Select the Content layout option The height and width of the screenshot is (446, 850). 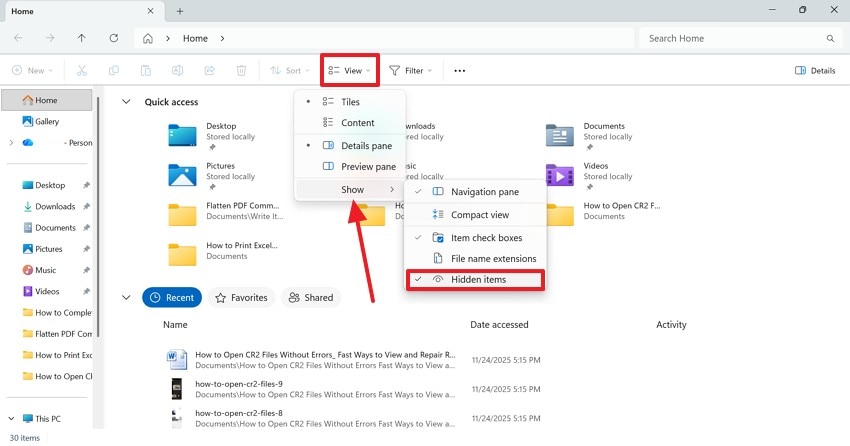[x=350, y=123]
